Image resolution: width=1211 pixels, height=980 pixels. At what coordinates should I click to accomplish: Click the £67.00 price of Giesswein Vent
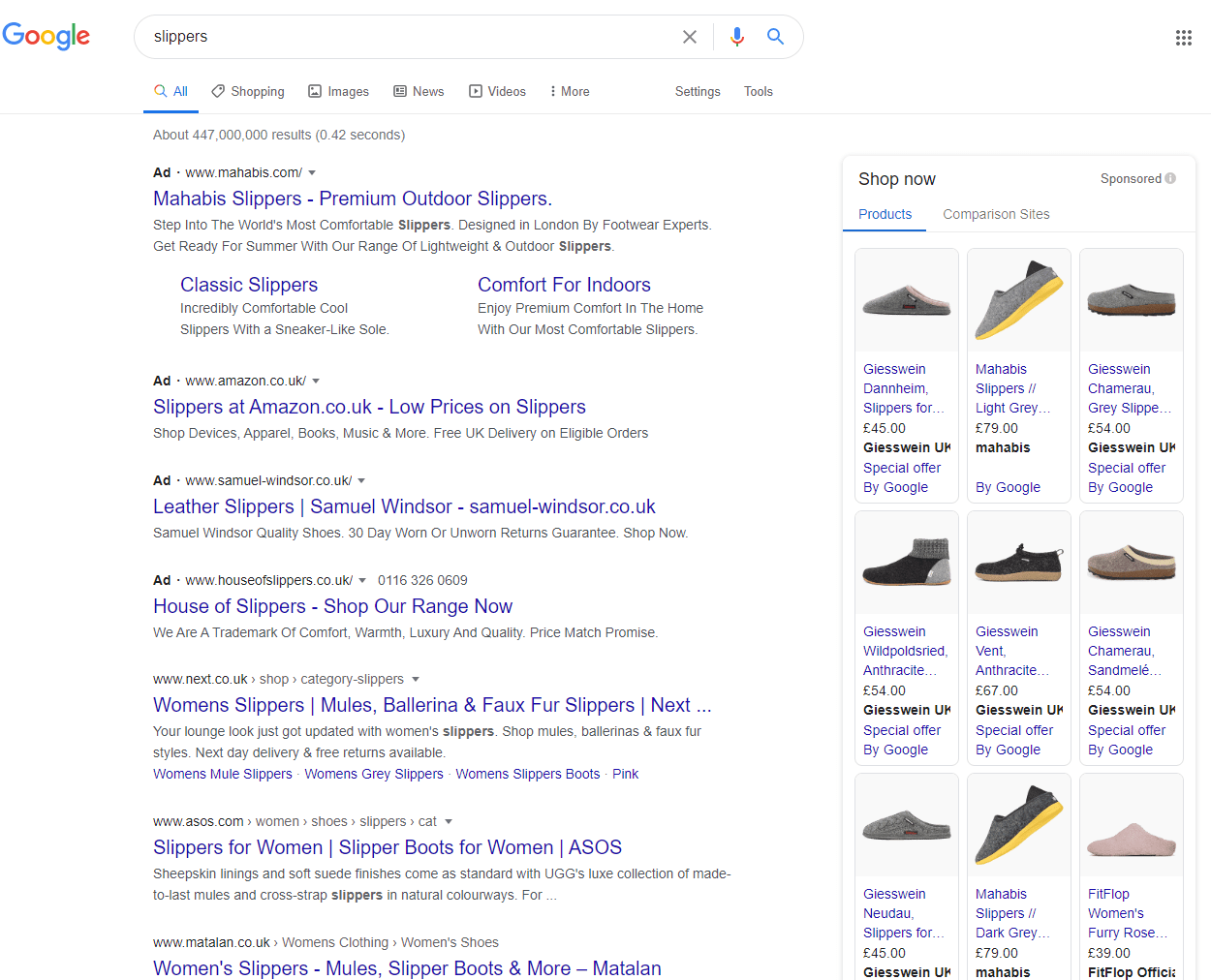997,690
